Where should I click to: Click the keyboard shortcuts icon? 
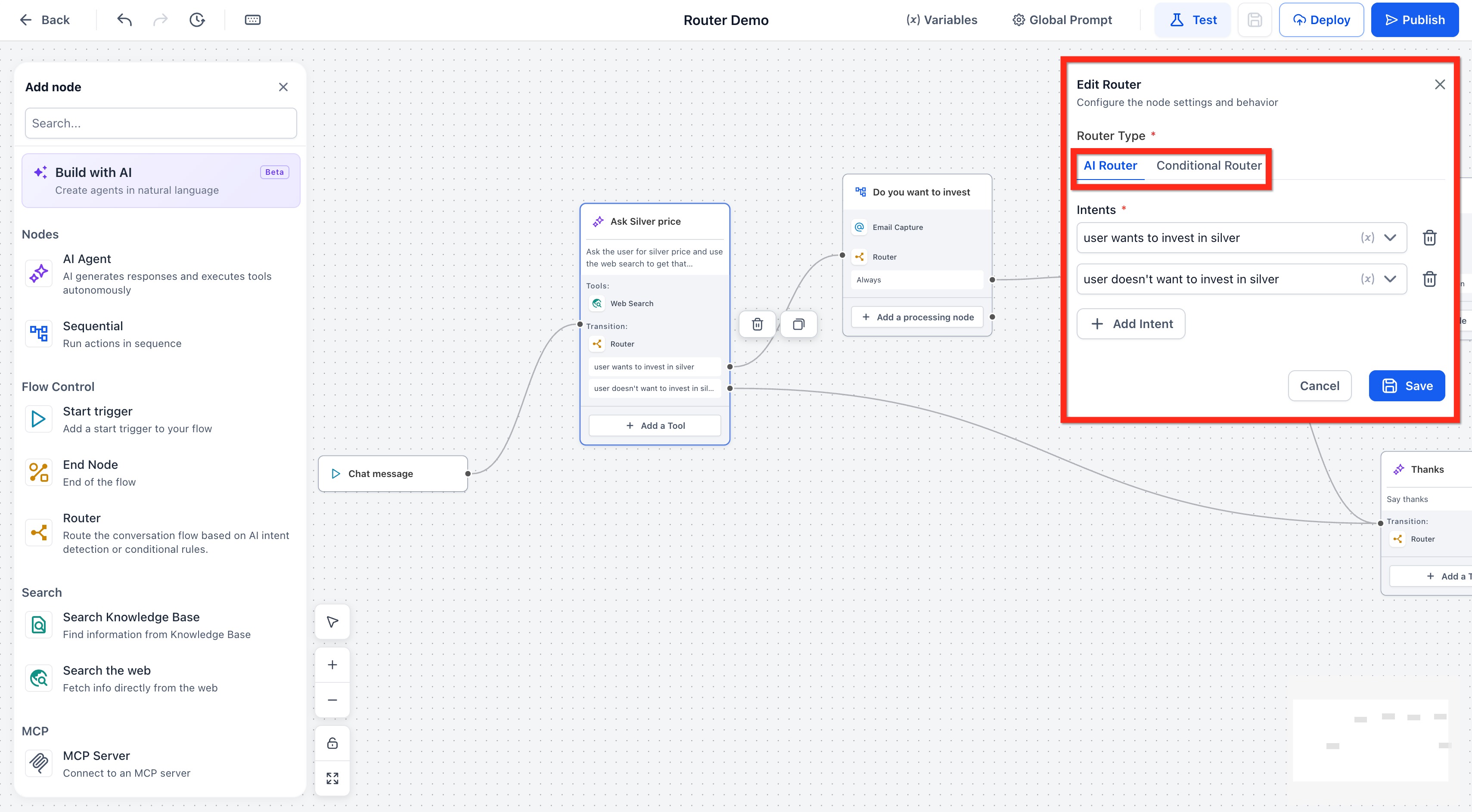[x=252, y=20]
